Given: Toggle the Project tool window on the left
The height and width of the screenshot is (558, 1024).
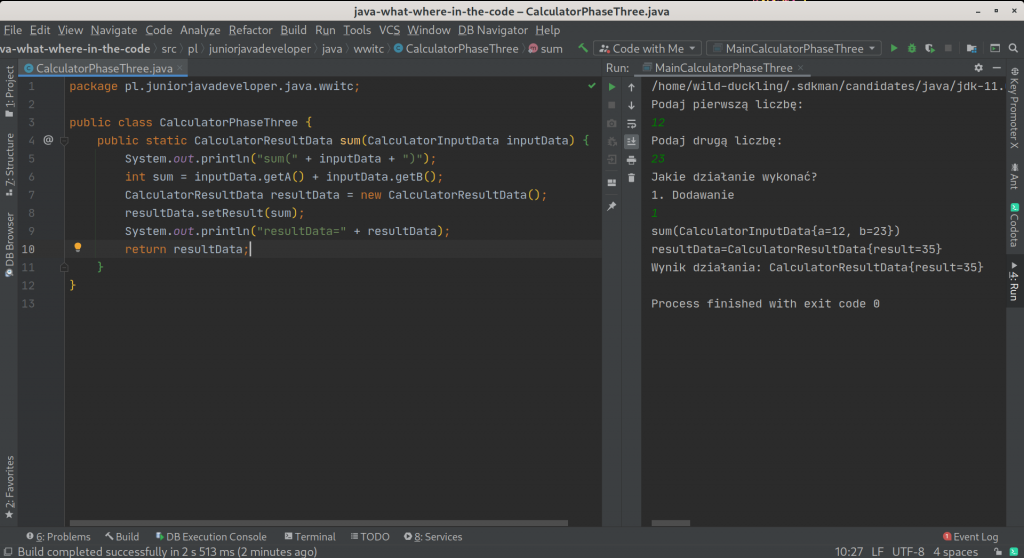Looking at the screenshot, I should tap(10, 86).
